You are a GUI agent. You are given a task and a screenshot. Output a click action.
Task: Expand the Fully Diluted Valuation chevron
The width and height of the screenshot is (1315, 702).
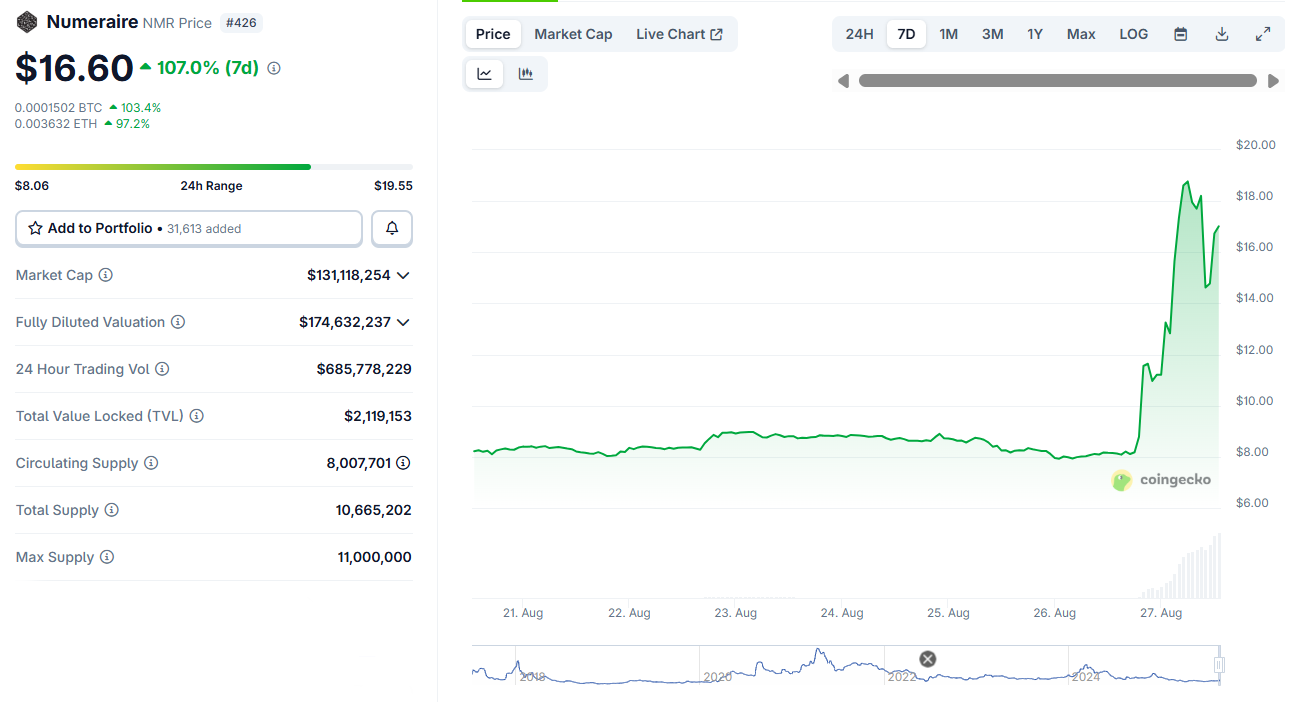[x=403, y=322]
